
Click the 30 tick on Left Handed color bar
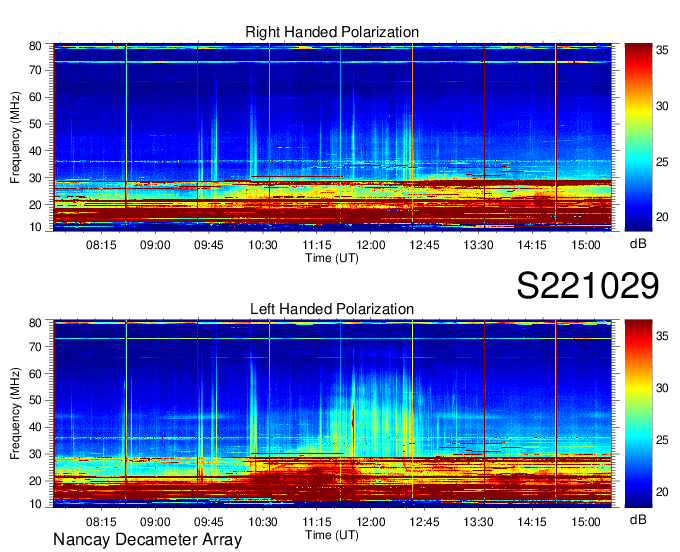662,388
